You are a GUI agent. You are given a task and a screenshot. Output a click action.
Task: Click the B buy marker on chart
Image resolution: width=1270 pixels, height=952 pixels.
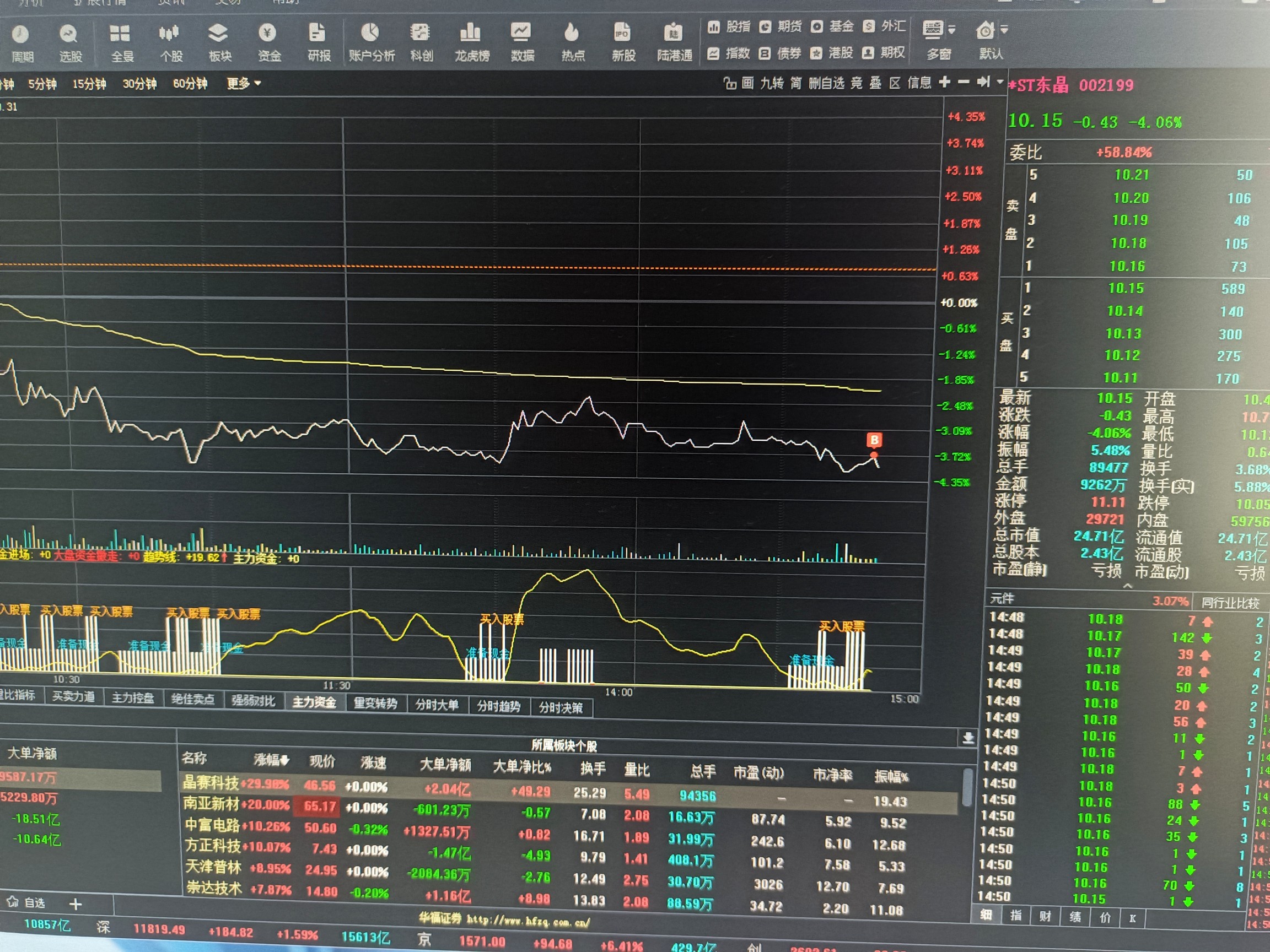874,440
